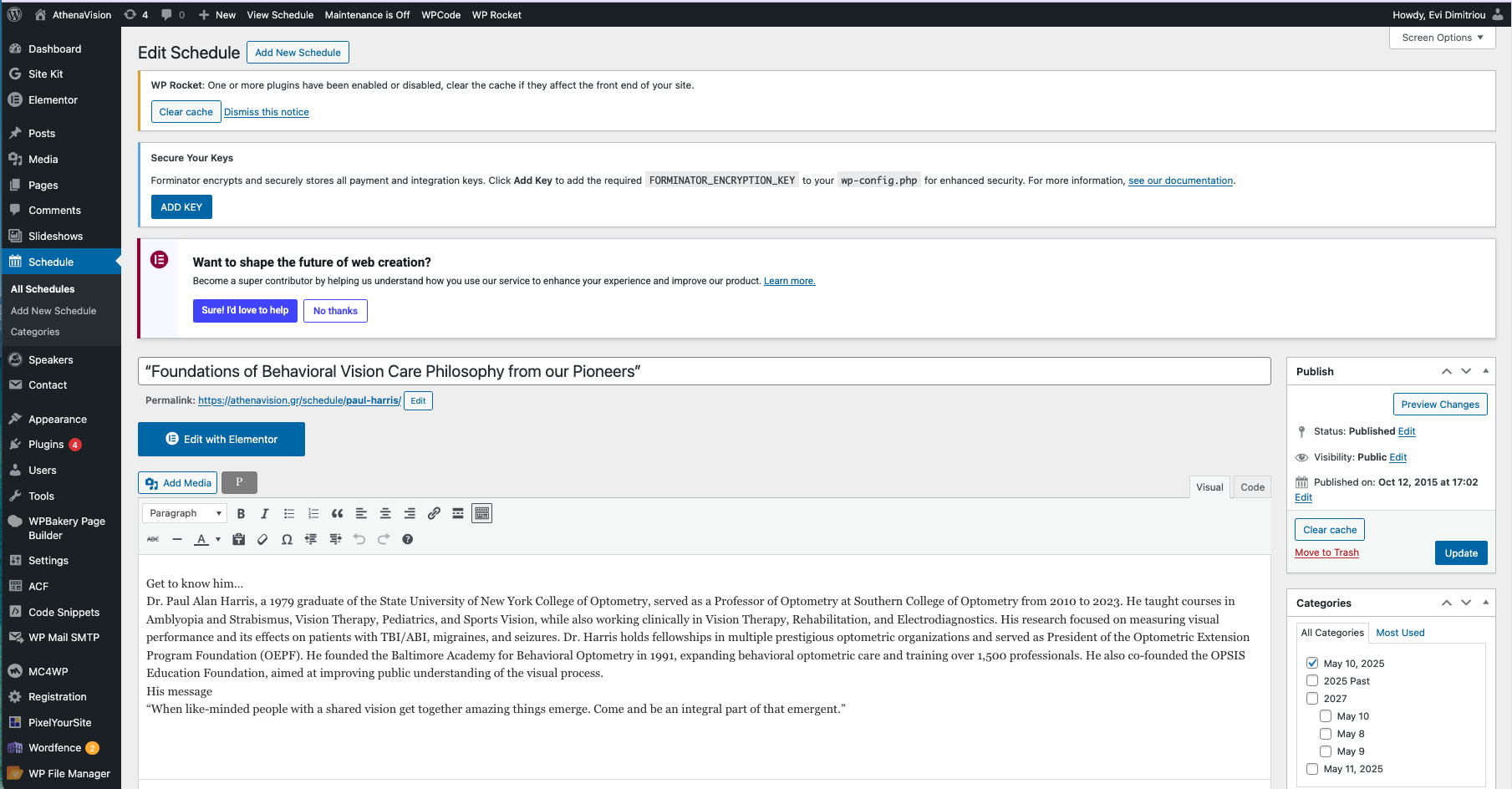Open the text color picker arrow
The image size is (1512, 789).
(218, 540)
